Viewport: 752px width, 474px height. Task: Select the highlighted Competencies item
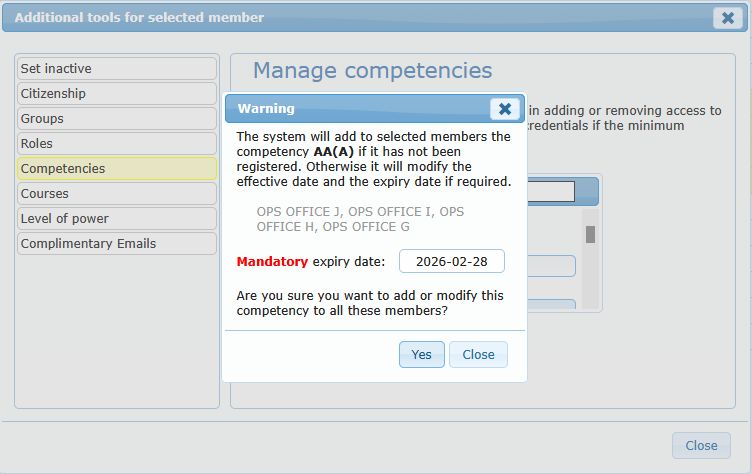[116, 169]
